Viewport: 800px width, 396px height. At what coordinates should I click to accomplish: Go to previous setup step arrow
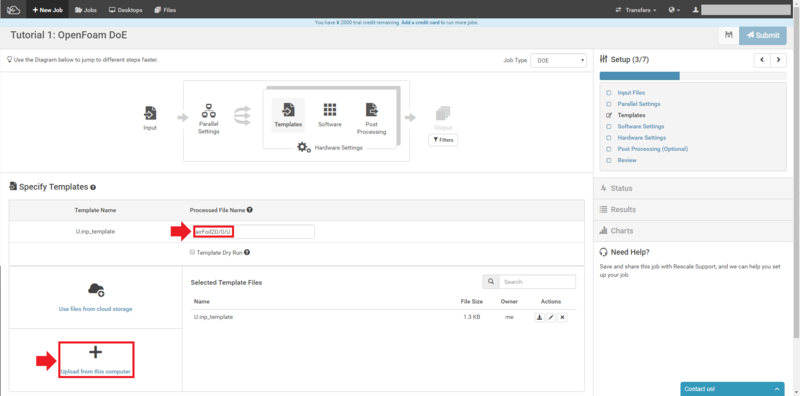[x=762, y=60]
